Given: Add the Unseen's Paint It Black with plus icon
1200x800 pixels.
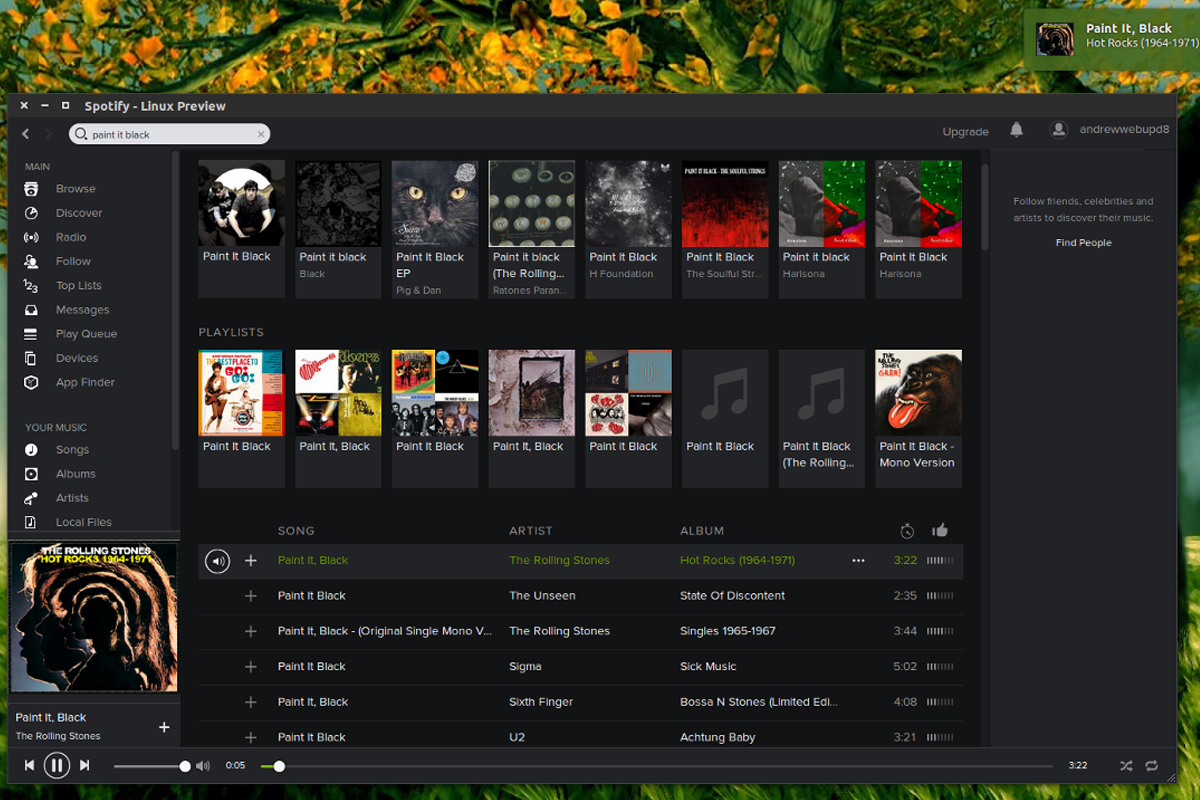Looking at the screenshot, I should pos(250,595).
